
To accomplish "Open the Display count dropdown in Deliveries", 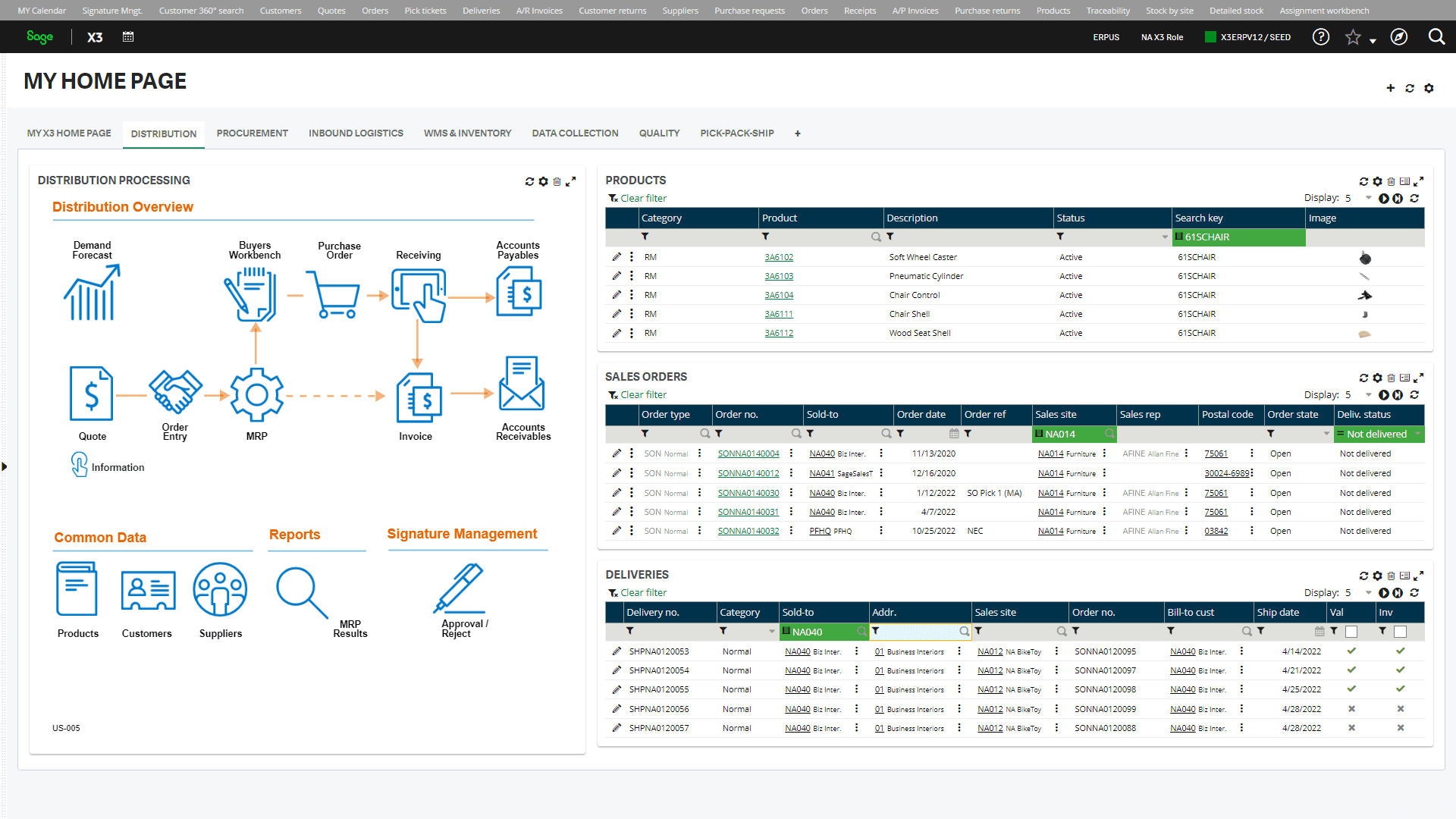I will tap(1368, 593).
